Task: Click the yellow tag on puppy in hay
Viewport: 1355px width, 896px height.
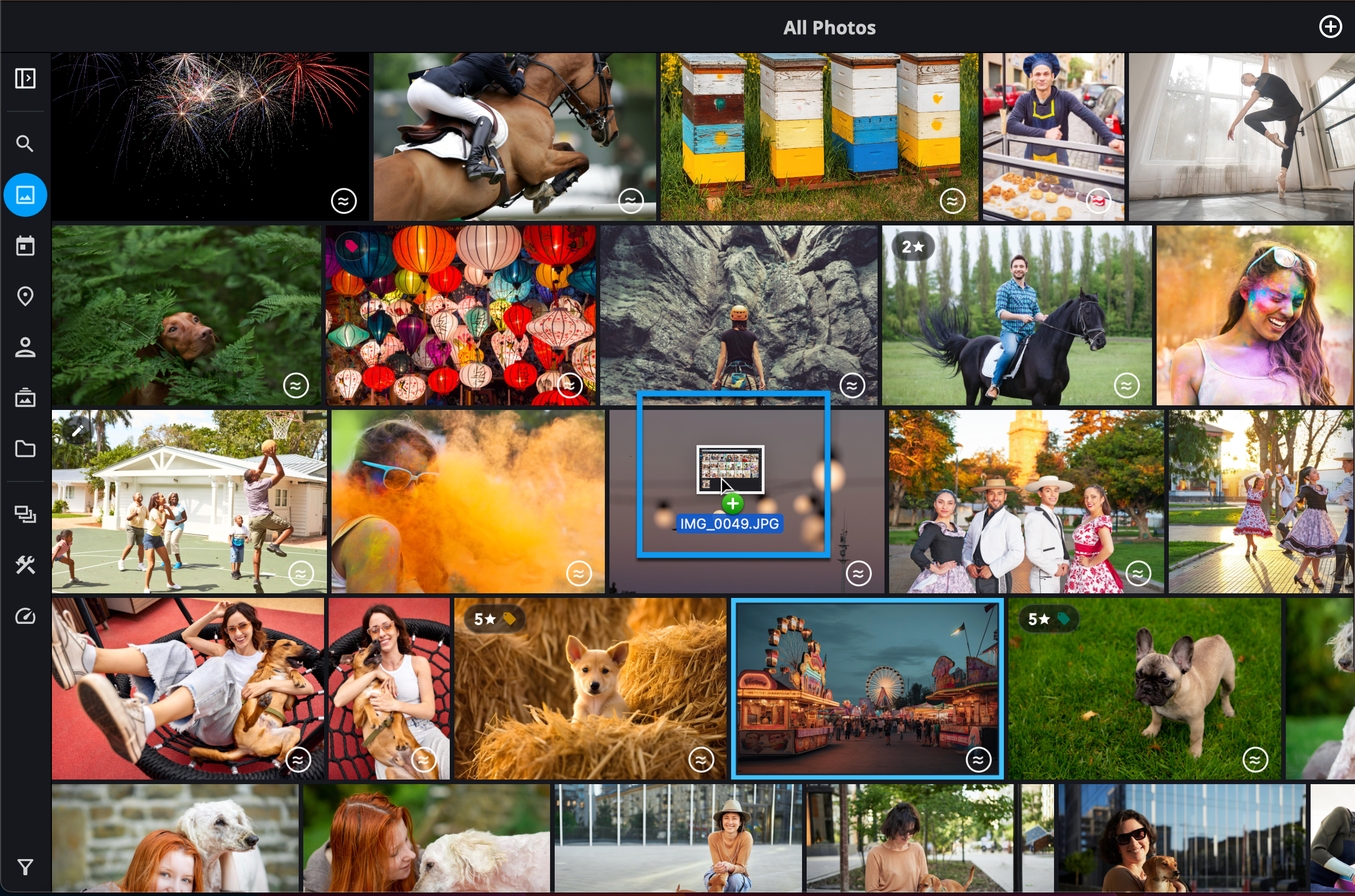Action: click(509, 619)
